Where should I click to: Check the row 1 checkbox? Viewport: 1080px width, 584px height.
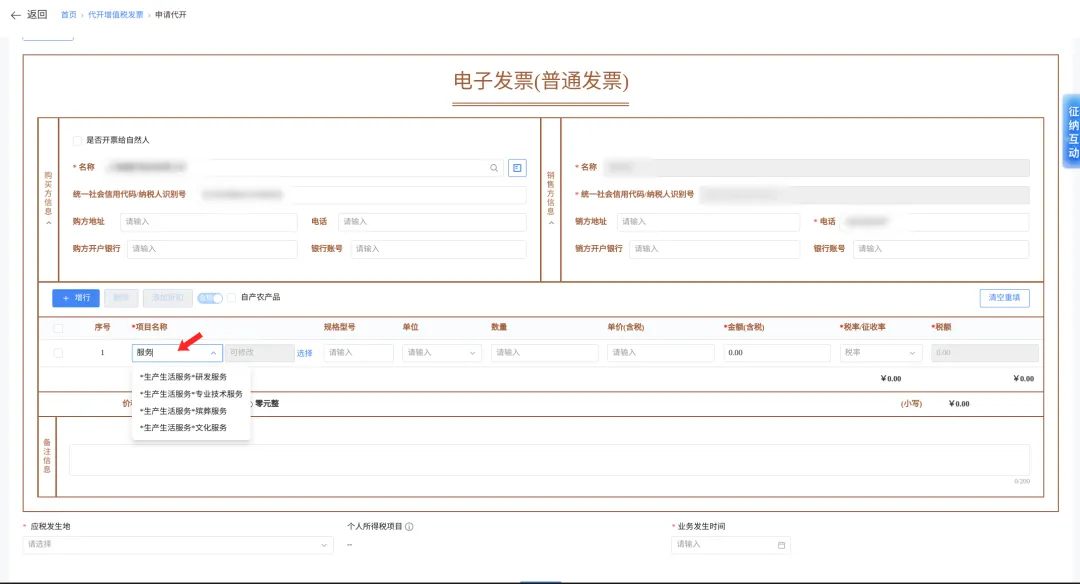pyautogui.click(x=59, y=353)
